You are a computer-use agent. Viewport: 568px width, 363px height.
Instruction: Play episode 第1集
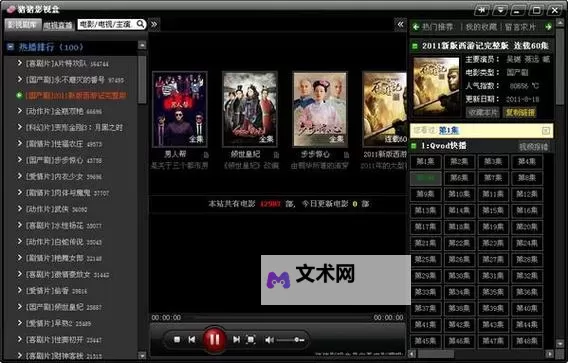(x=425, y=162)
